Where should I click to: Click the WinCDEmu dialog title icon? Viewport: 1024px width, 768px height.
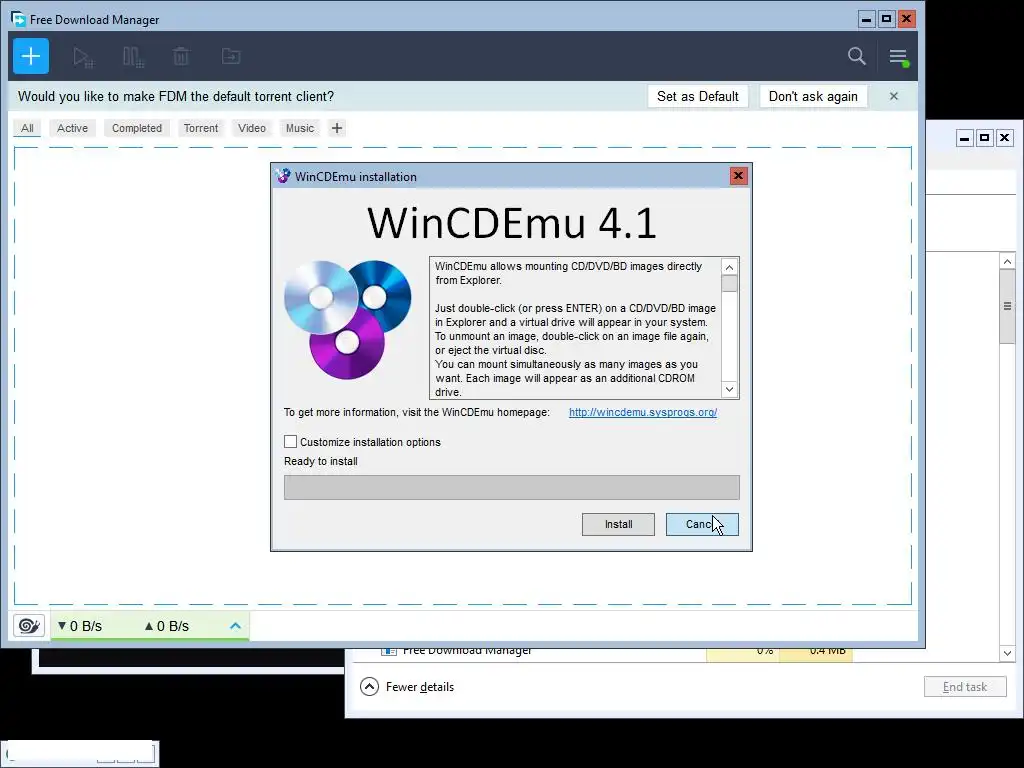[x=283, y=176]
